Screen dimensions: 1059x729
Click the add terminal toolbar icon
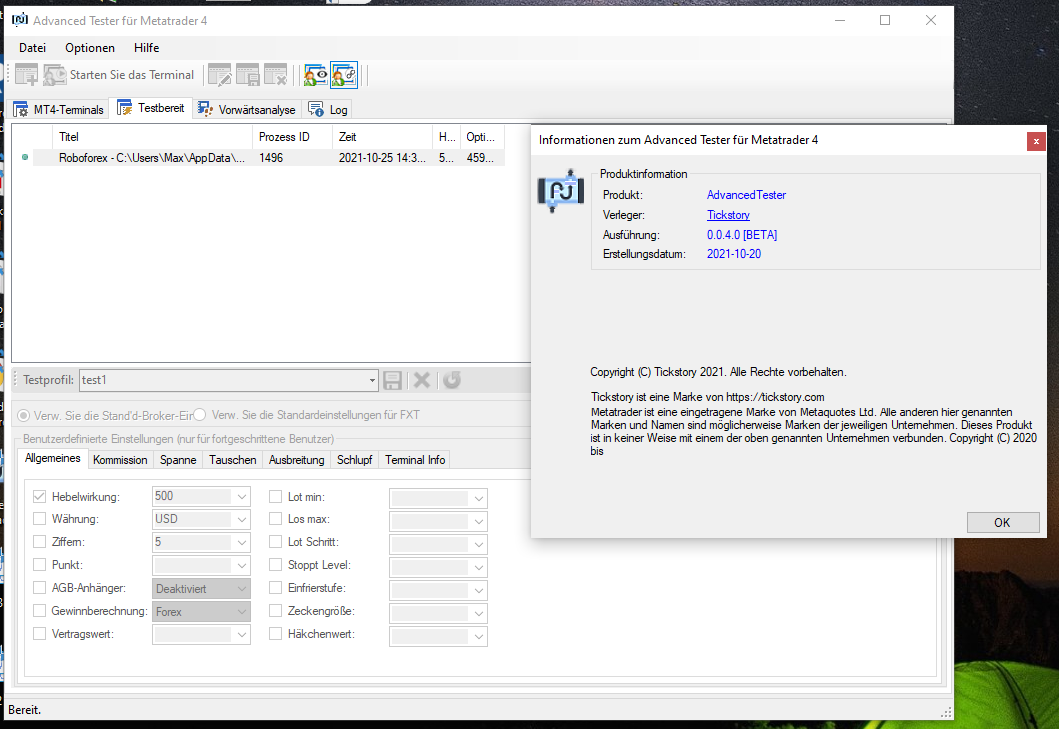click(x=26, y=75)
